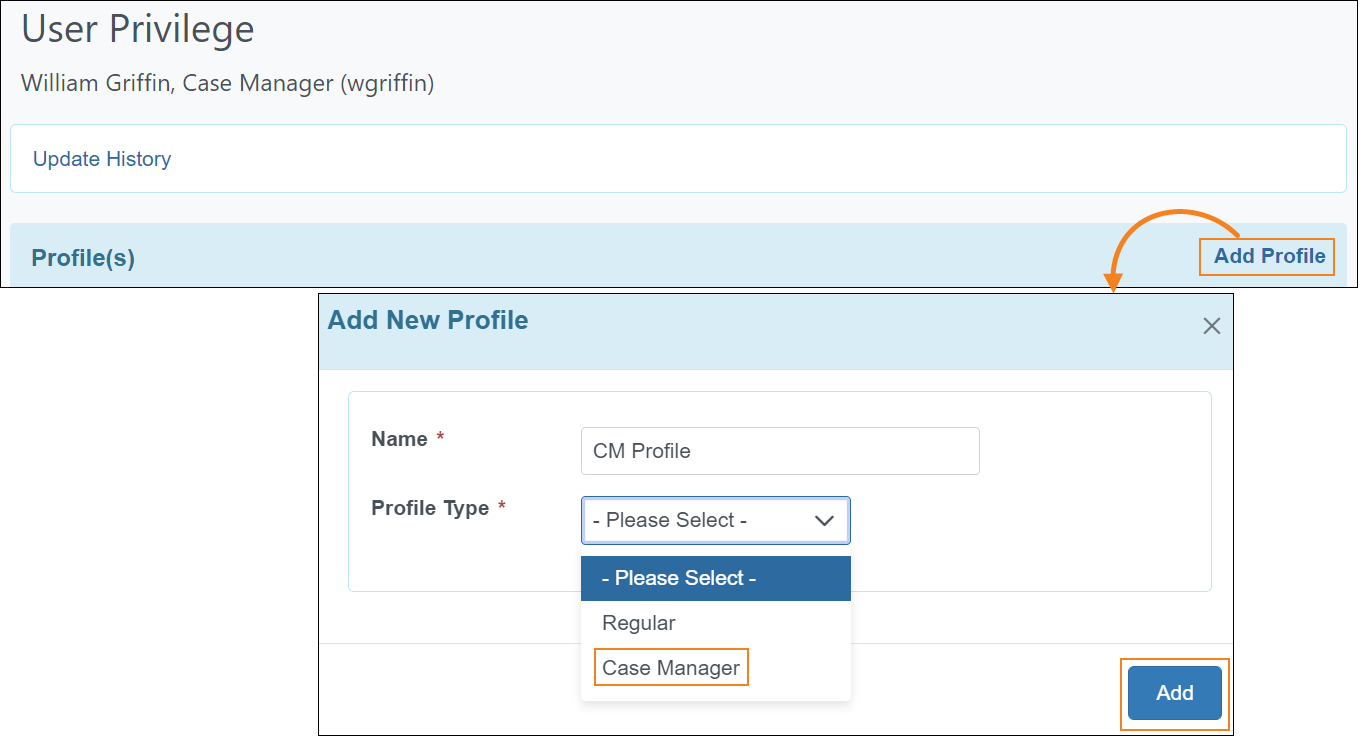Choose Case Manager profile type
The image size is (1364, 741).
[670, 666]
